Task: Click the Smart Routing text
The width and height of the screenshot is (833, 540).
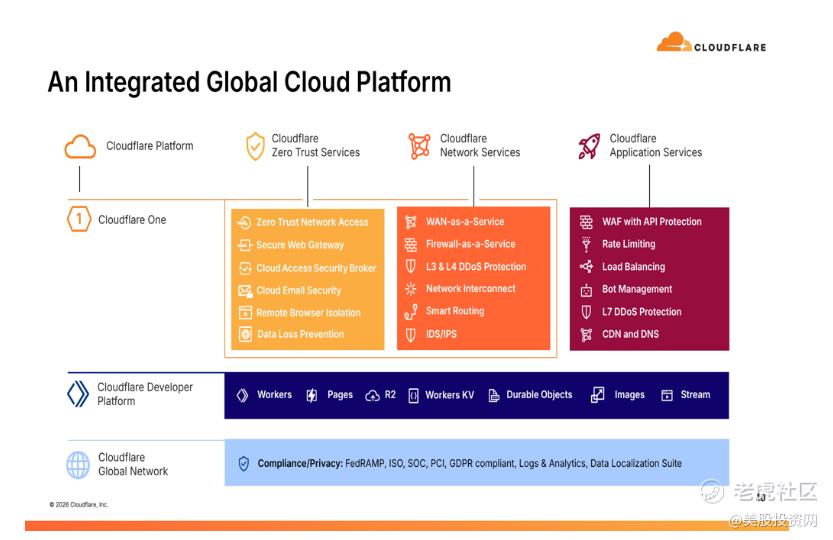Action: 455,311
